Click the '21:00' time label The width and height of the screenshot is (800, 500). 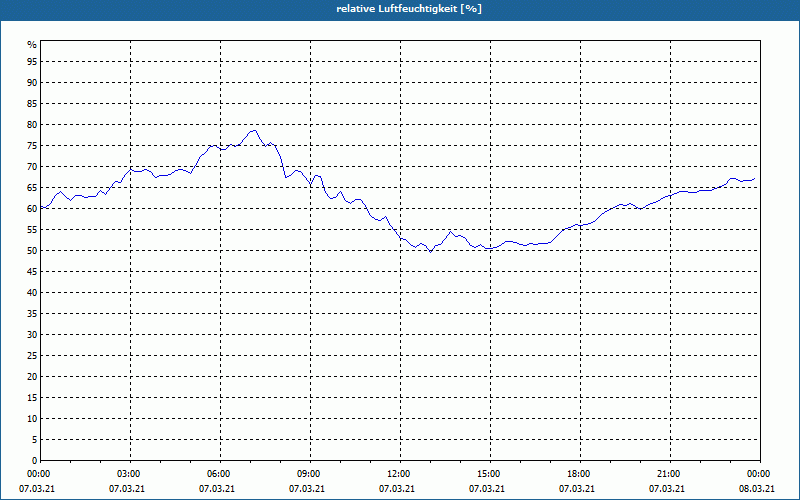668,474
